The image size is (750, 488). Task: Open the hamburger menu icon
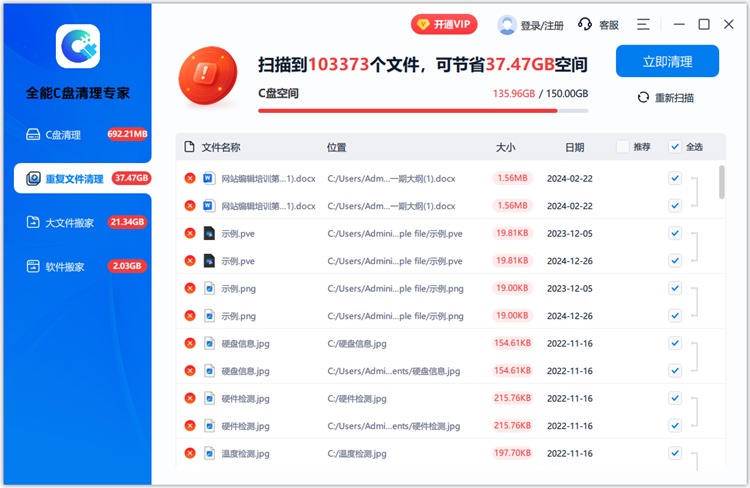[x=643, y=24]
